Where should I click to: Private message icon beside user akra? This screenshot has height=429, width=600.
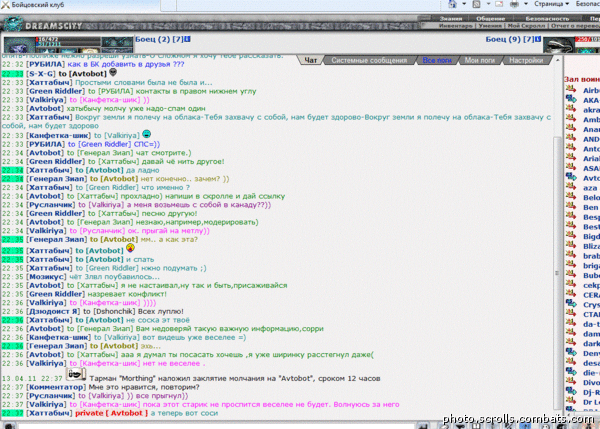pos(571,108)
